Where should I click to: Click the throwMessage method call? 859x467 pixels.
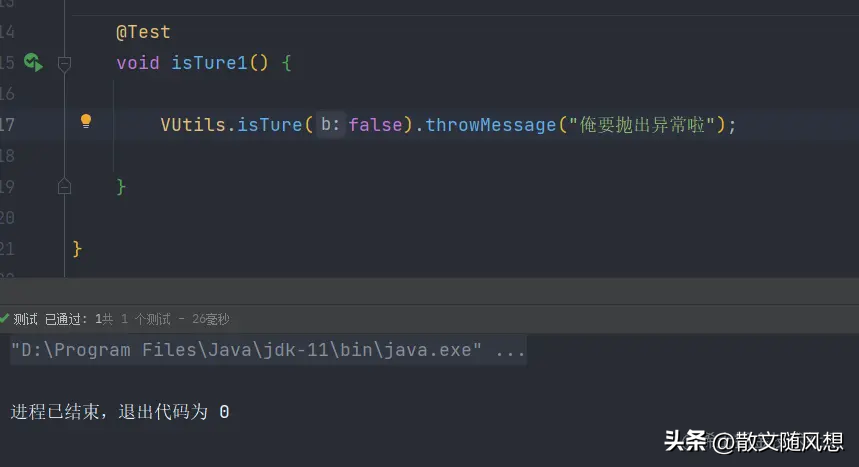pyautogui.click(x=490, y=124)
